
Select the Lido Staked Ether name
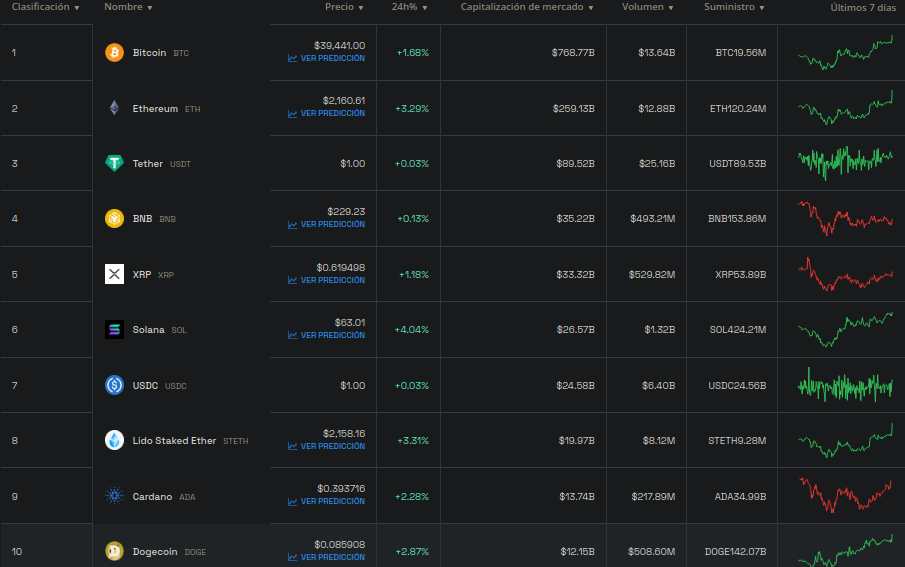tap(174, 441)
